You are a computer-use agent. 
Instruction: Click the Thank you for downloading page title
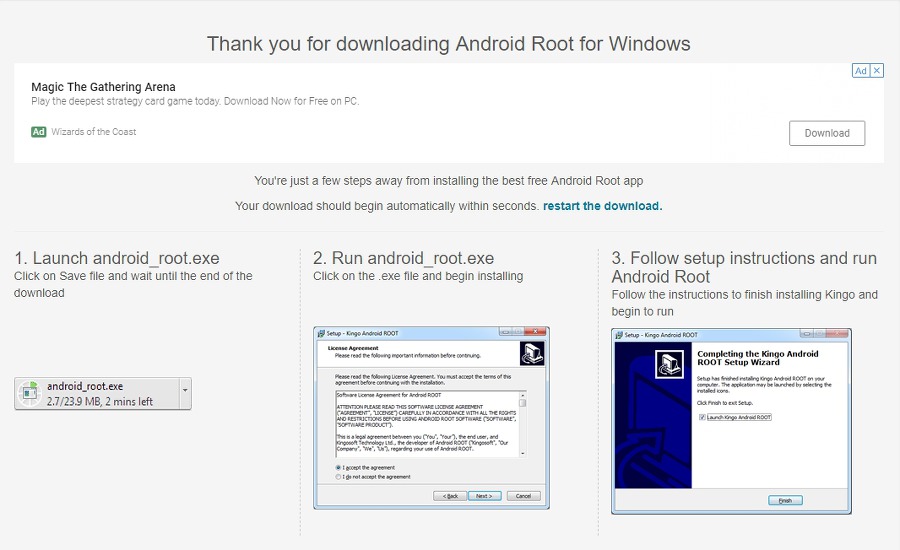point(449,44)
